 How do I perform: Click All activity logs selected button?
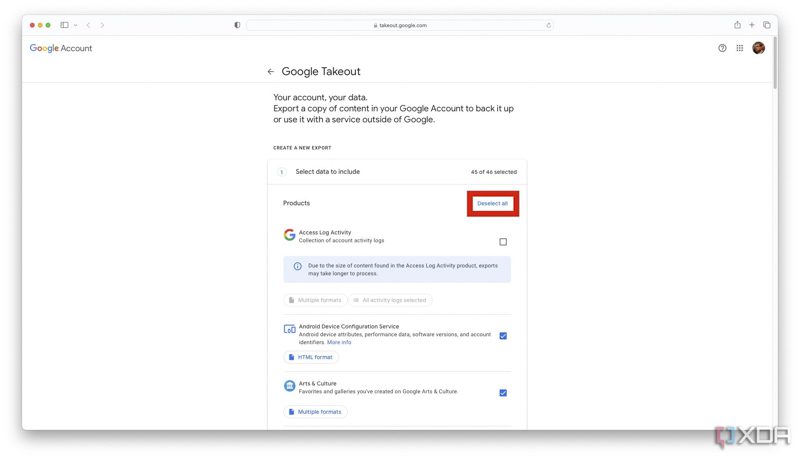click(x=390, y=300)
